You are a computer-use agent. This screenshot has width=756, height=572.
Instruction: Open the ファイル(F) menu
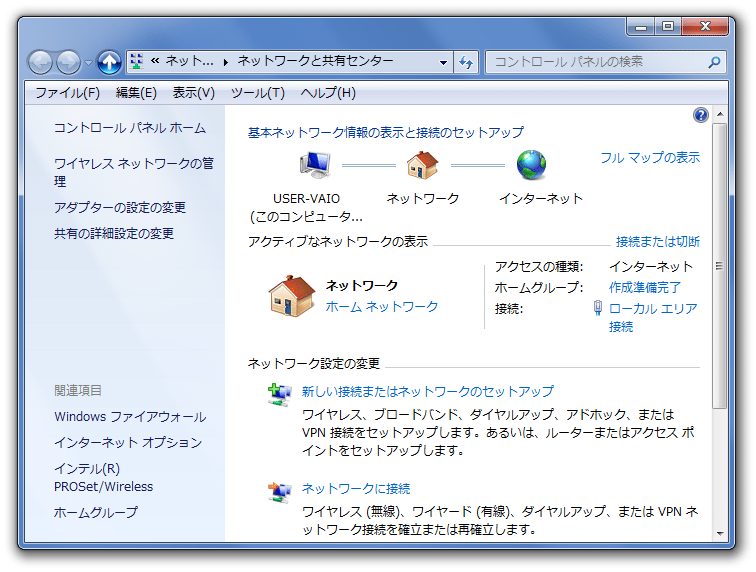click(68, 92)
